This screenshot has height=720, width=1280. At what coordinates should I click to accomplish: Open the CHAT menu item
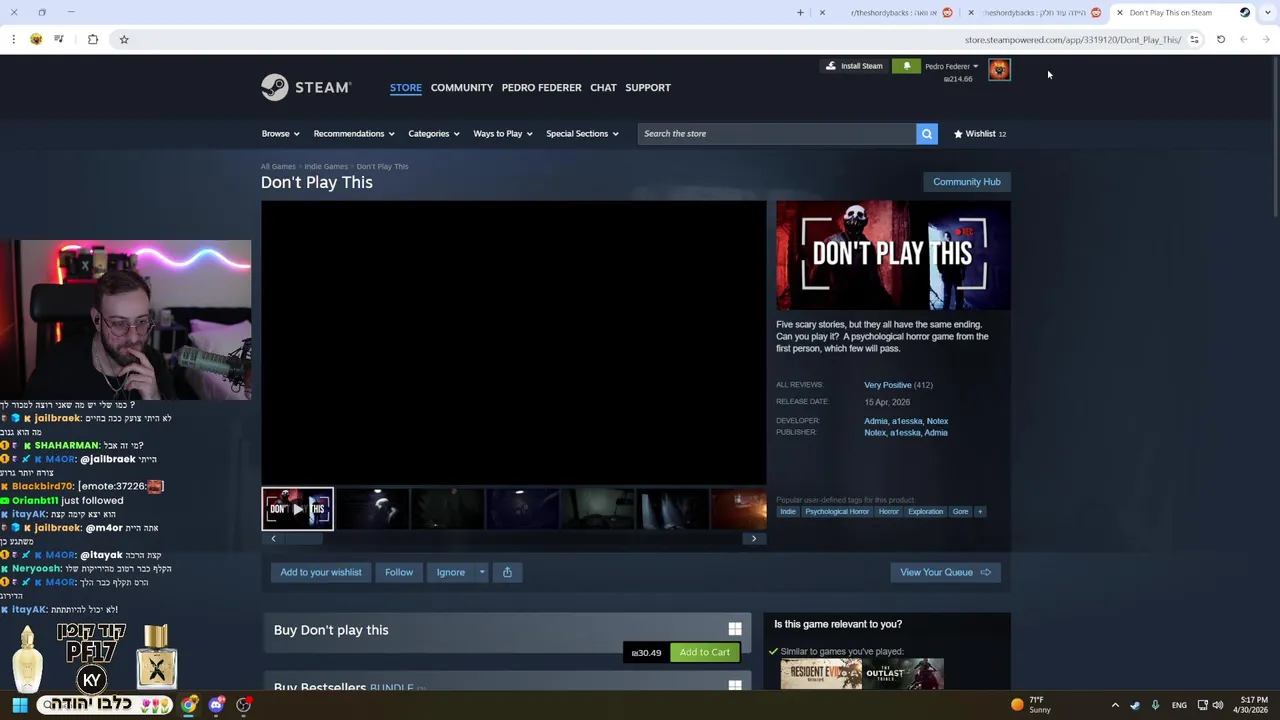point(603,87)
